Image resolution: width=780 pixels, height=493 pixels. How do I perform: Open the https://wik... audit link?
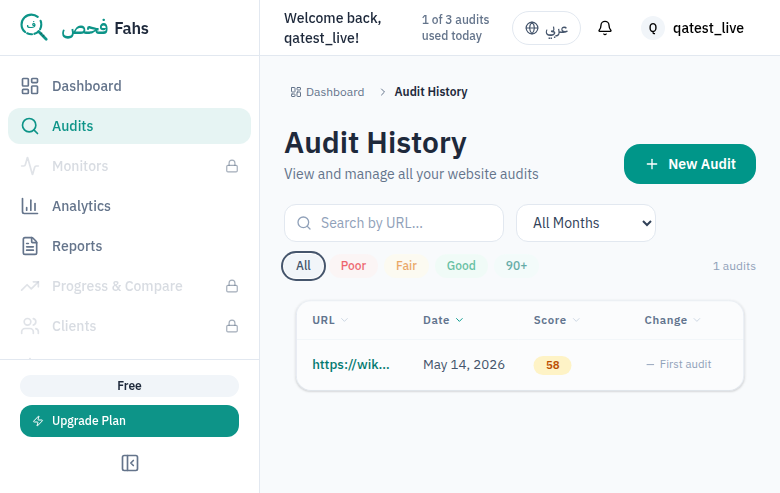point(351,365)
